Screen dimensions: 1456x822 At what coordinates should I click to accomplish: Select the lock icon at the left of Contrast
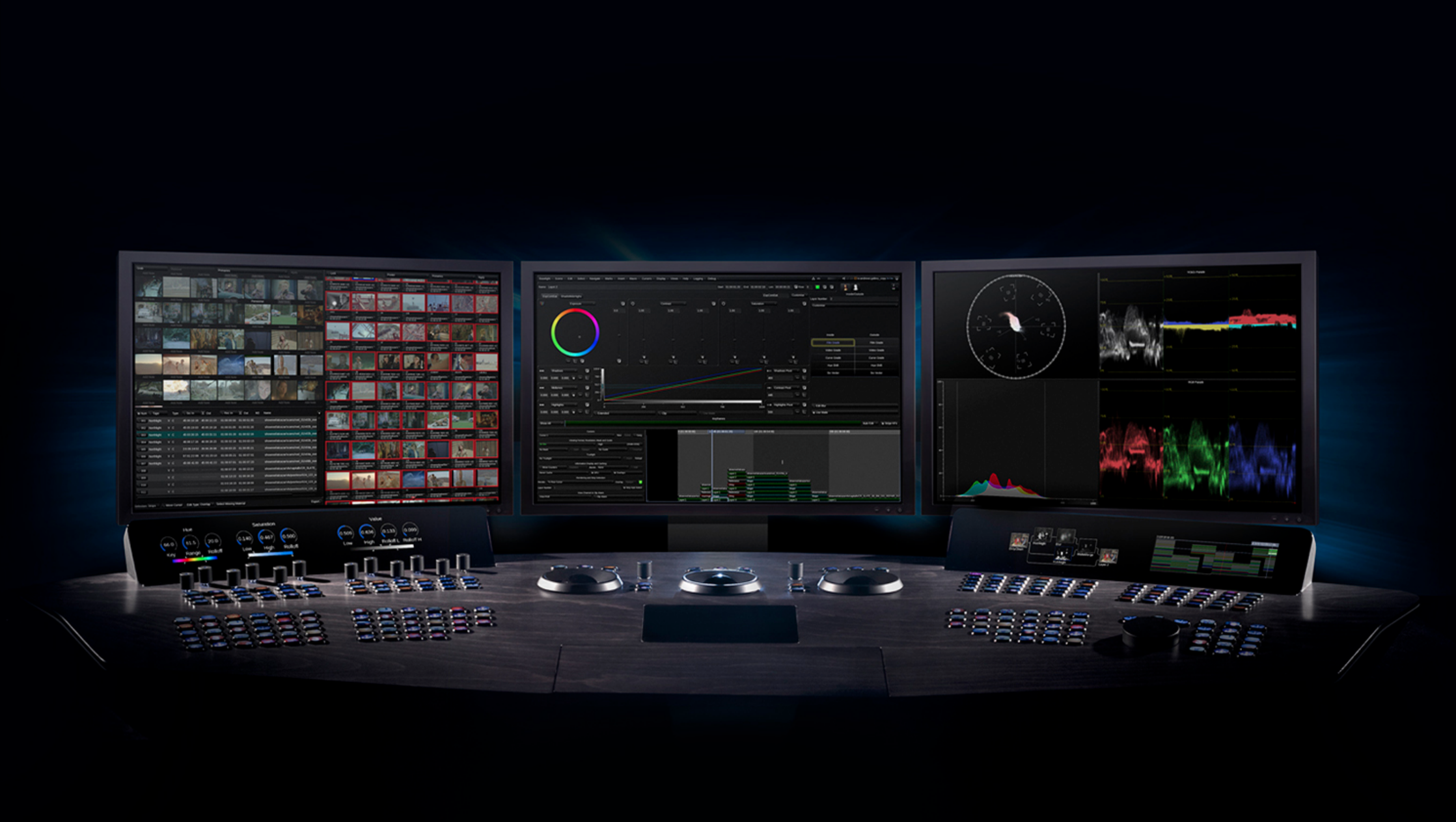coord(633,303)
